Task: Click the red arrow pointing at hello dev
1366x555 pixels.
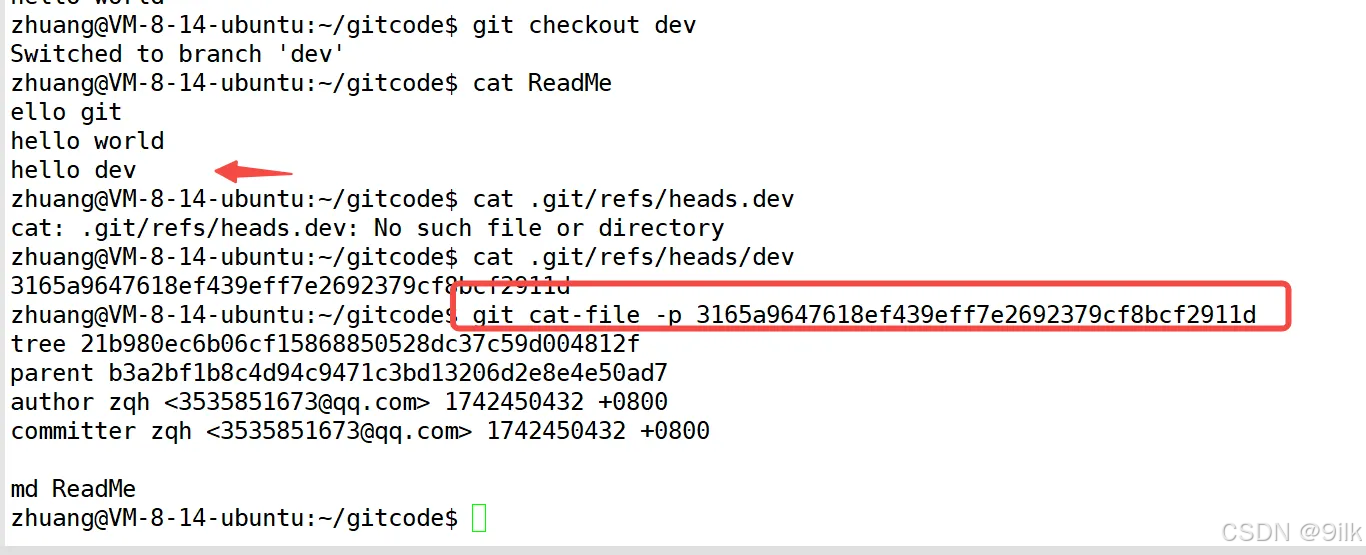Action: [x=254, y=170]
